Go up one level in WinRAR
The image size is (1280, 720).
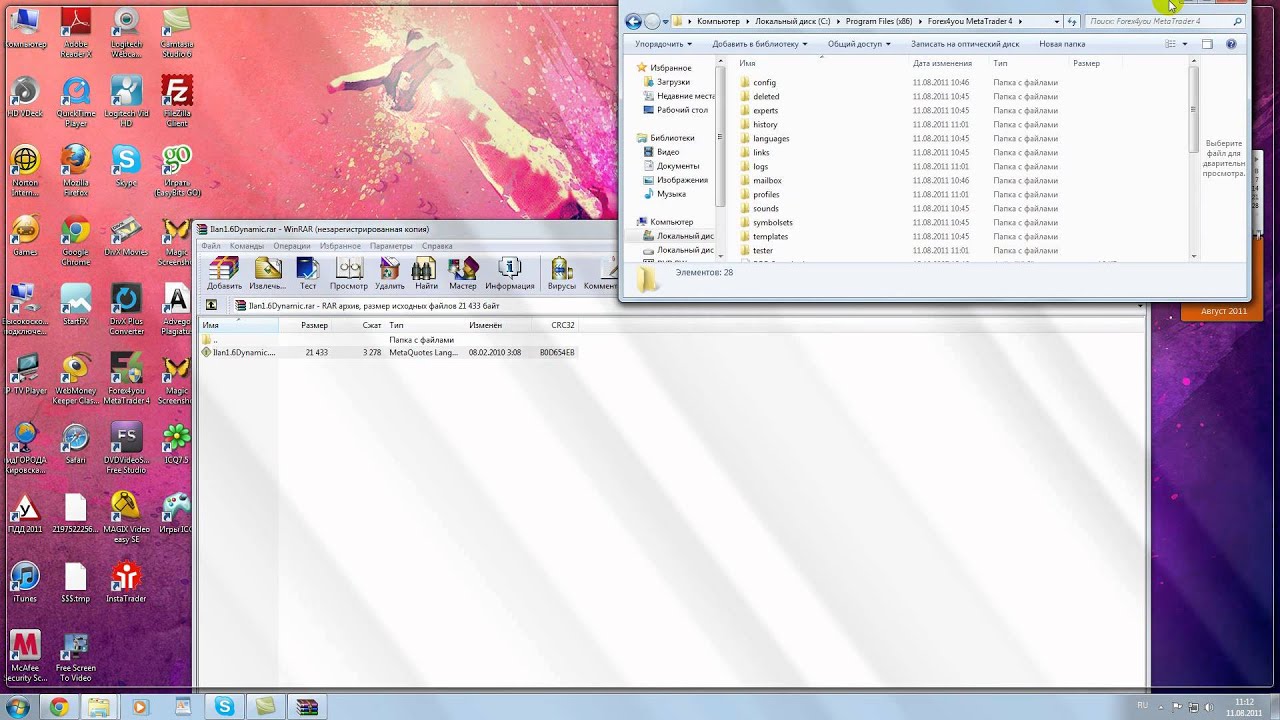click(x=211, y=306)
